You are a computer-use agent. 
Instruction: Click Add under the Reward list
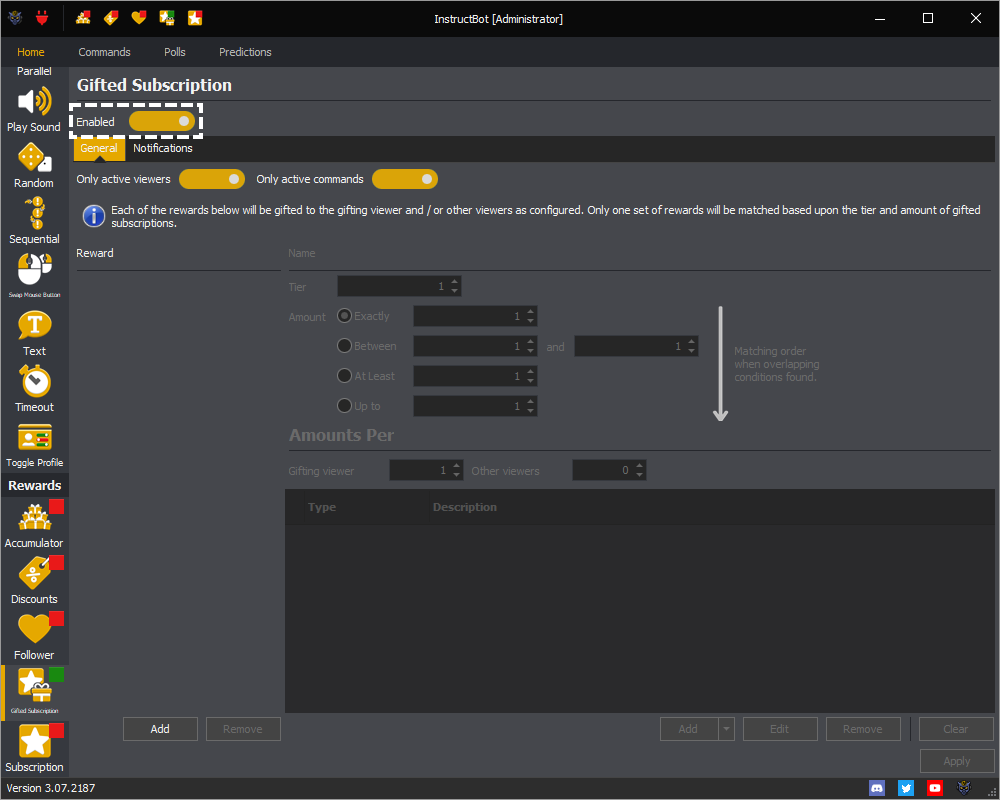tap(160, 729)
